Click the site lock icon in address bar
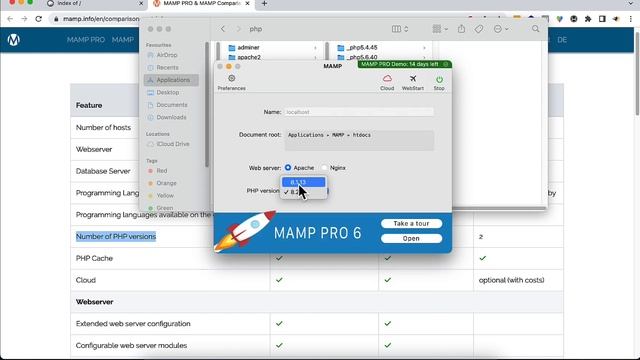Screen dimensions: 640x360 (56, 19)
